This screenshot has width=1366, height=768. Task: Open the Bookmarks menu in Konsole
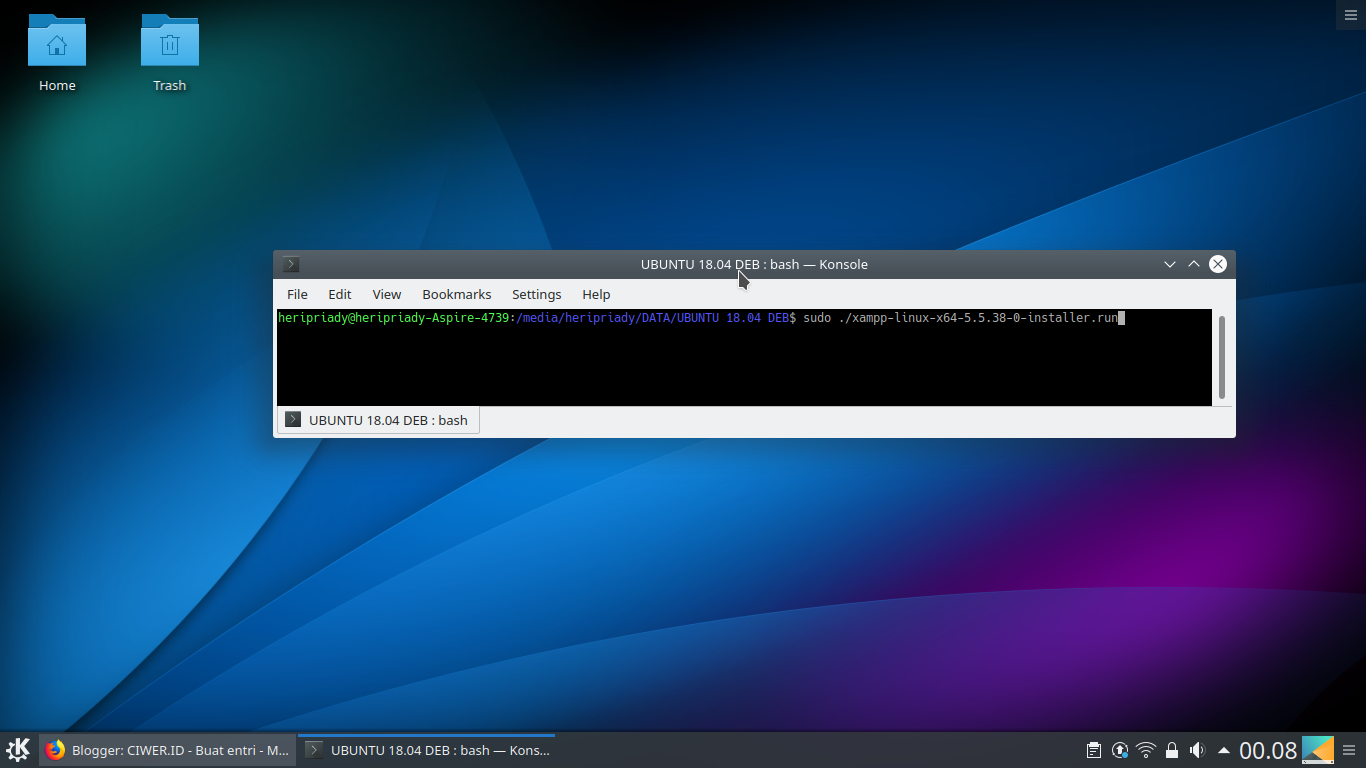point(457,294)
